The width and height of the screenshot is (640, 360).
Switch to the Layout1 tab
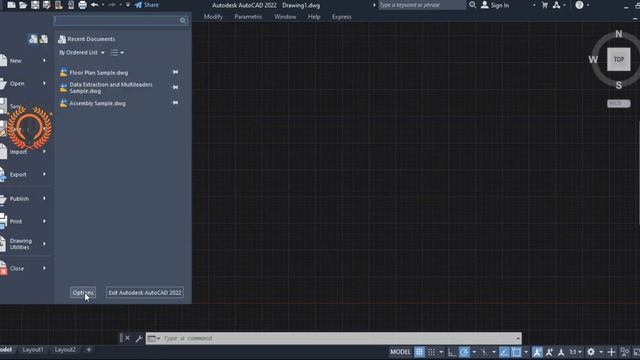click(33, 350)
